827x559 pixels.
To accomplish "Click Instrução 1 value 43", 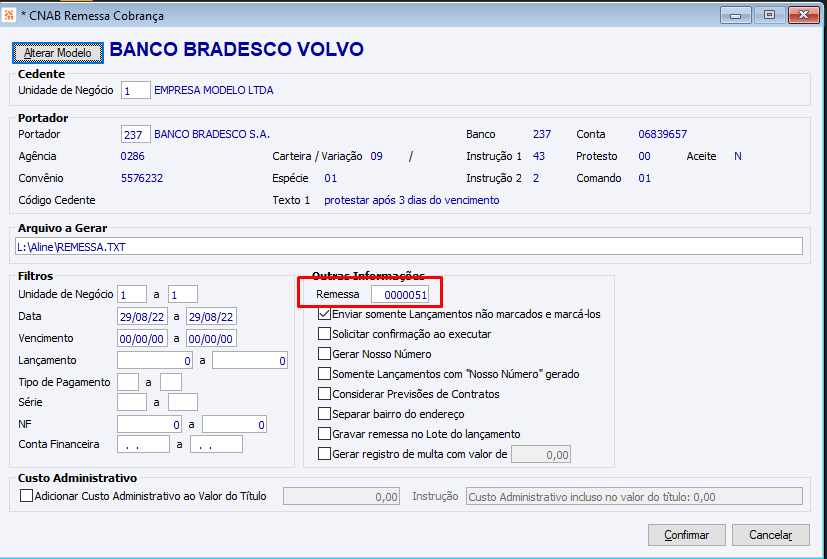I will (x=539, y=157).
